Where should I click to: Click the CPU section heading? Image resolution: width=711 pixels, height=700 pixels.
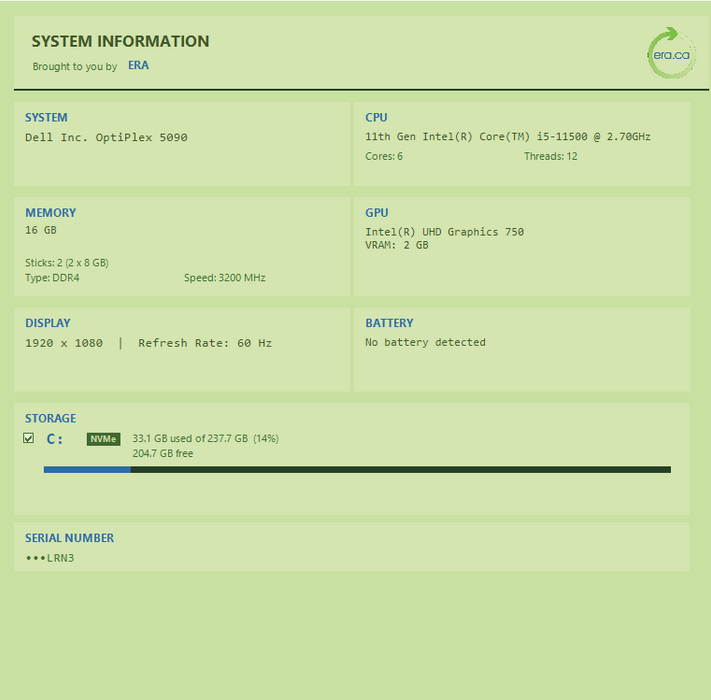click(x=376, y=117)
